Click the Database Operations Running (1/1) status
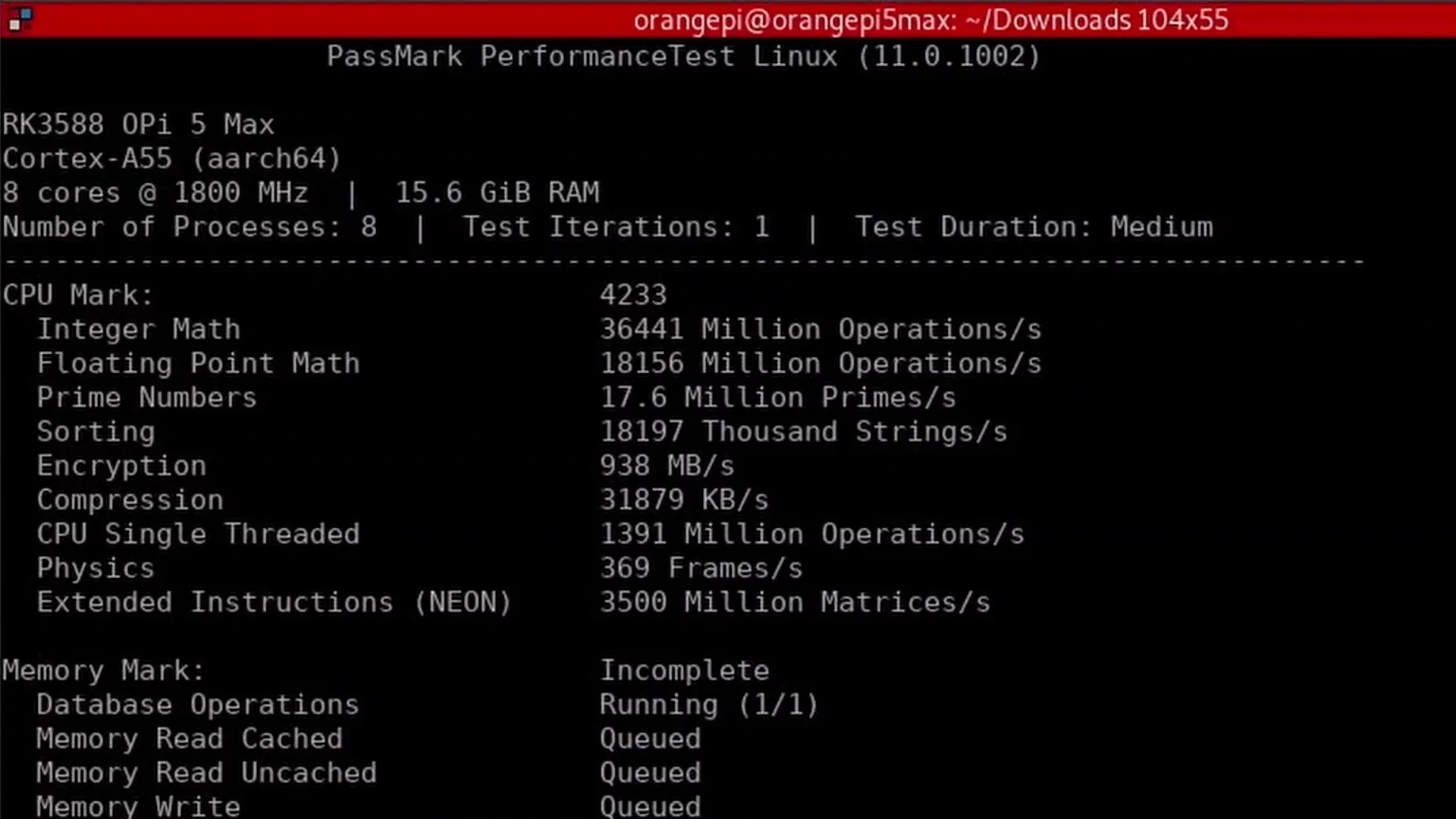Viewport: 1456px width, 819px height. point(709,704)
